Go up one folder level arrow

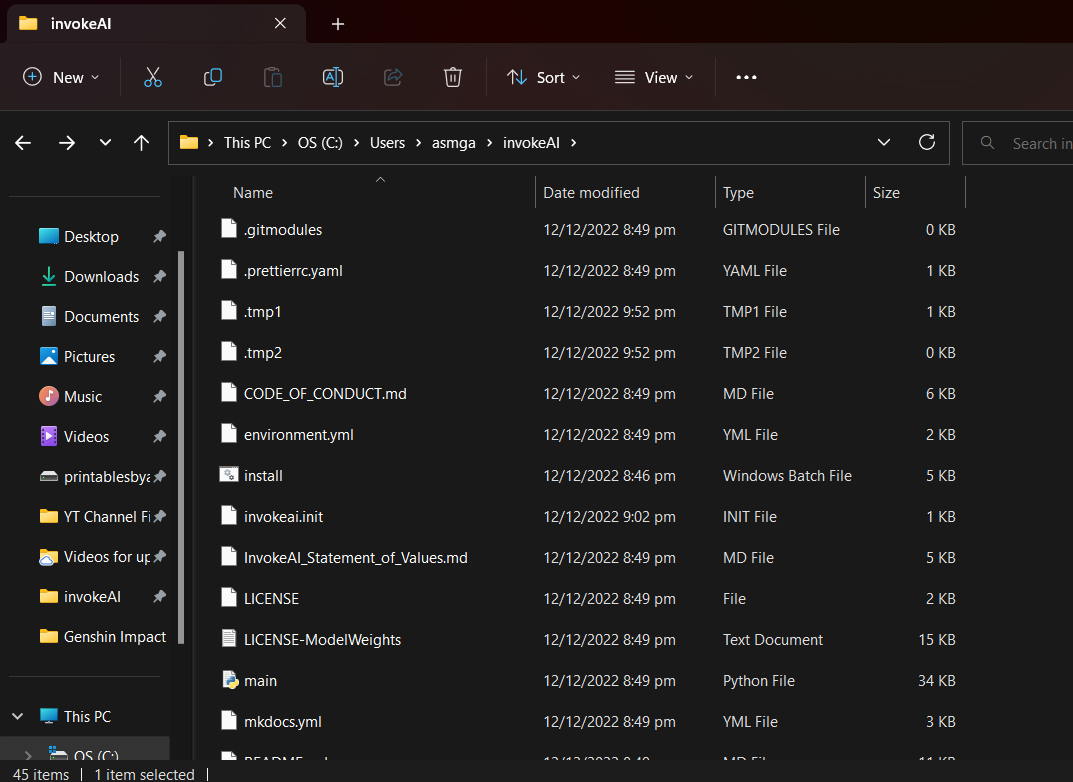point(141,143)
